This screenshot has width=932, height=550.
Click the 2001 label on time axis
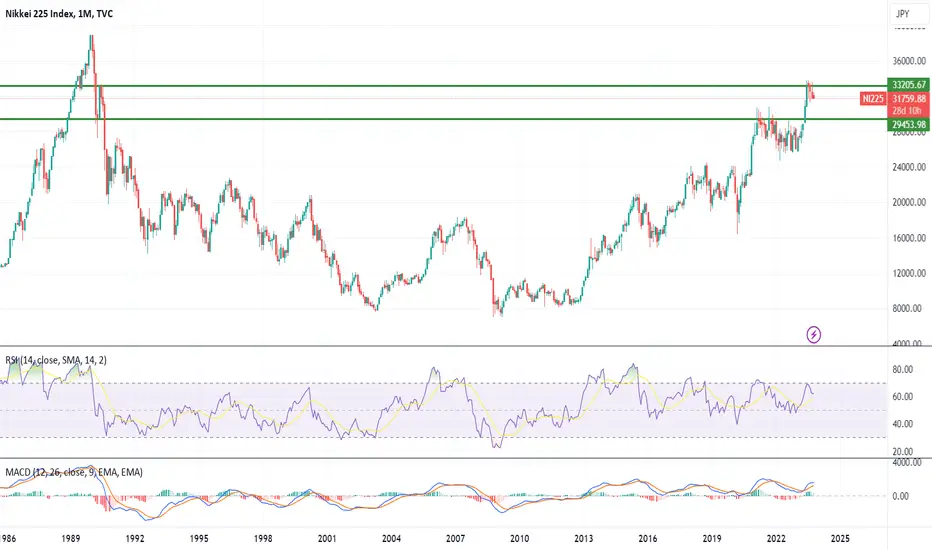pos(327,539)
